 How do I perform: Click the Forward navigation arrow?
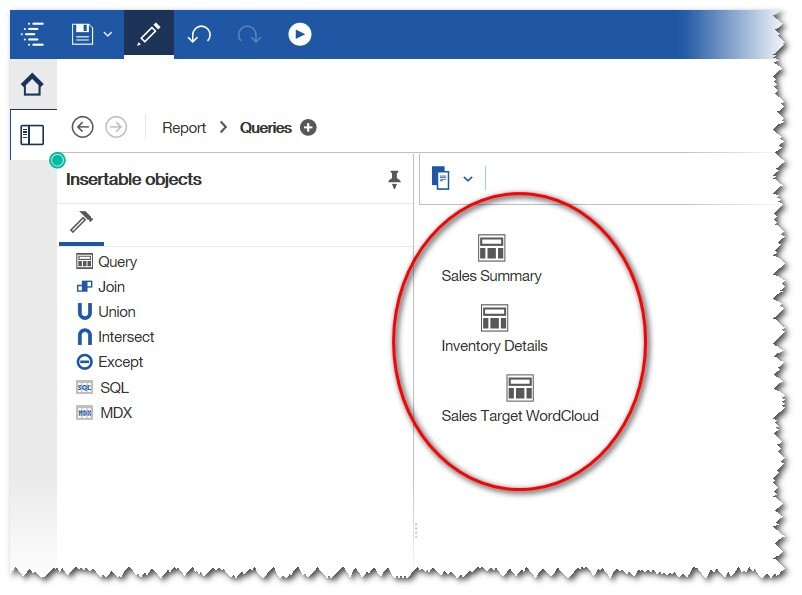116,127
